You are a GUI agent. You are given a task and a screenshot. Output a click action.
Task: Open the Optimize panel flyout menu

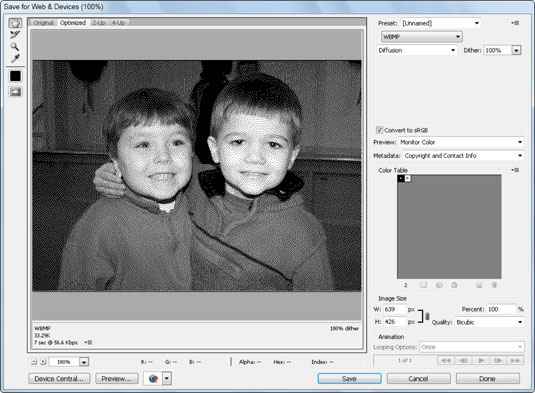[x=516, y=23]
